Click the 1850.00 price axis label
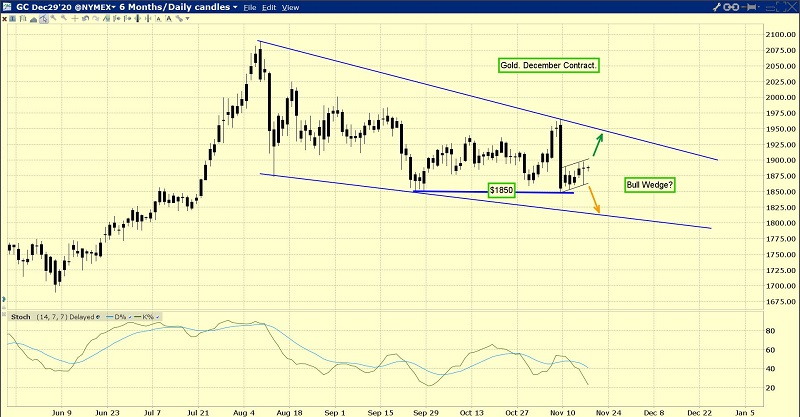Image resolution: width=800 pixels, height=417 pixels. (781, 191)
